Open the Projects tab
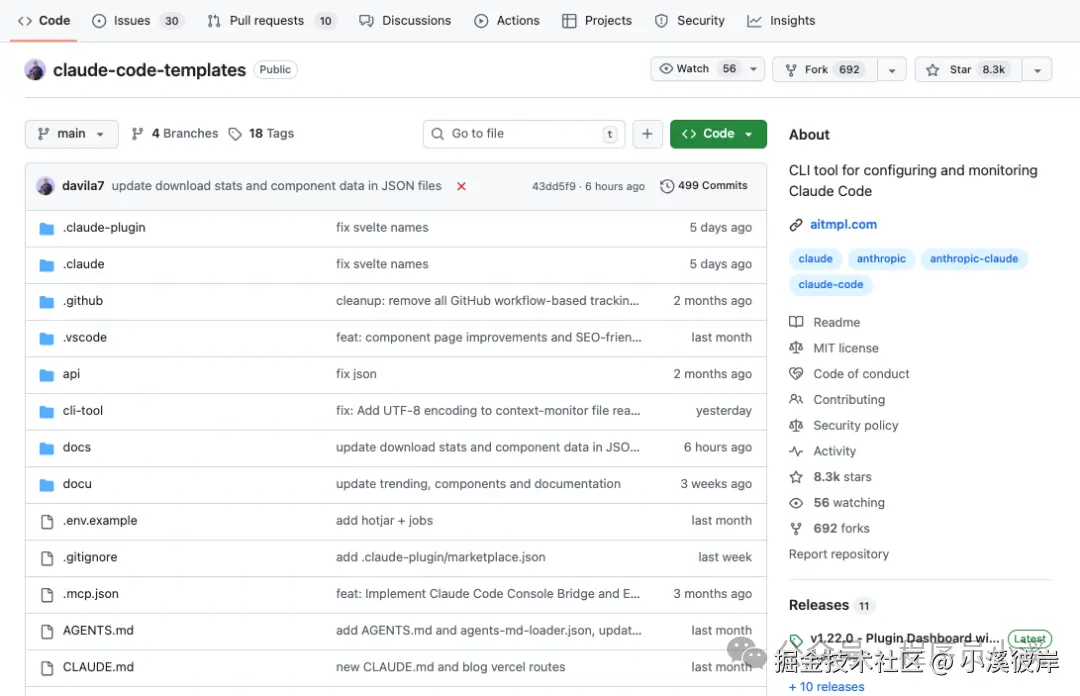 (x=597, y=21)
